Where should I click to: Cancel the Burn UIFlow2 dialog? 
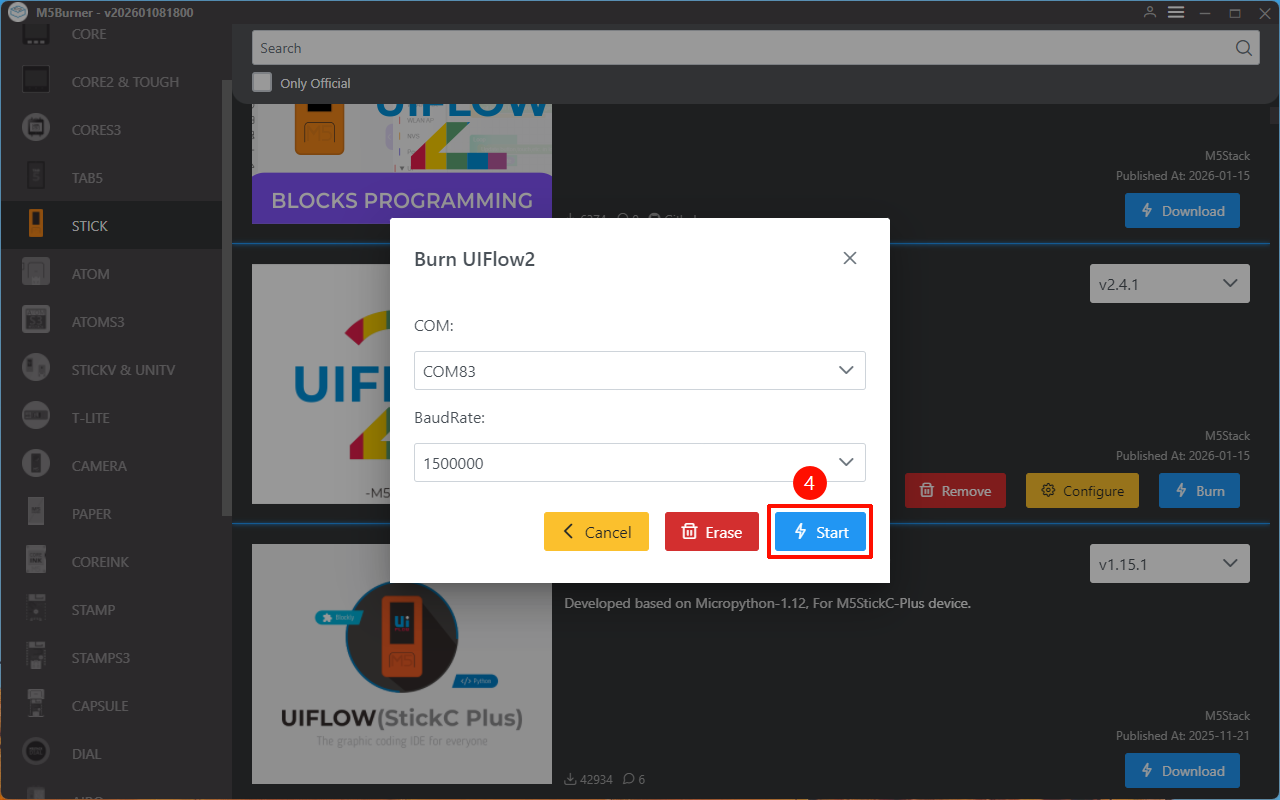596,532
